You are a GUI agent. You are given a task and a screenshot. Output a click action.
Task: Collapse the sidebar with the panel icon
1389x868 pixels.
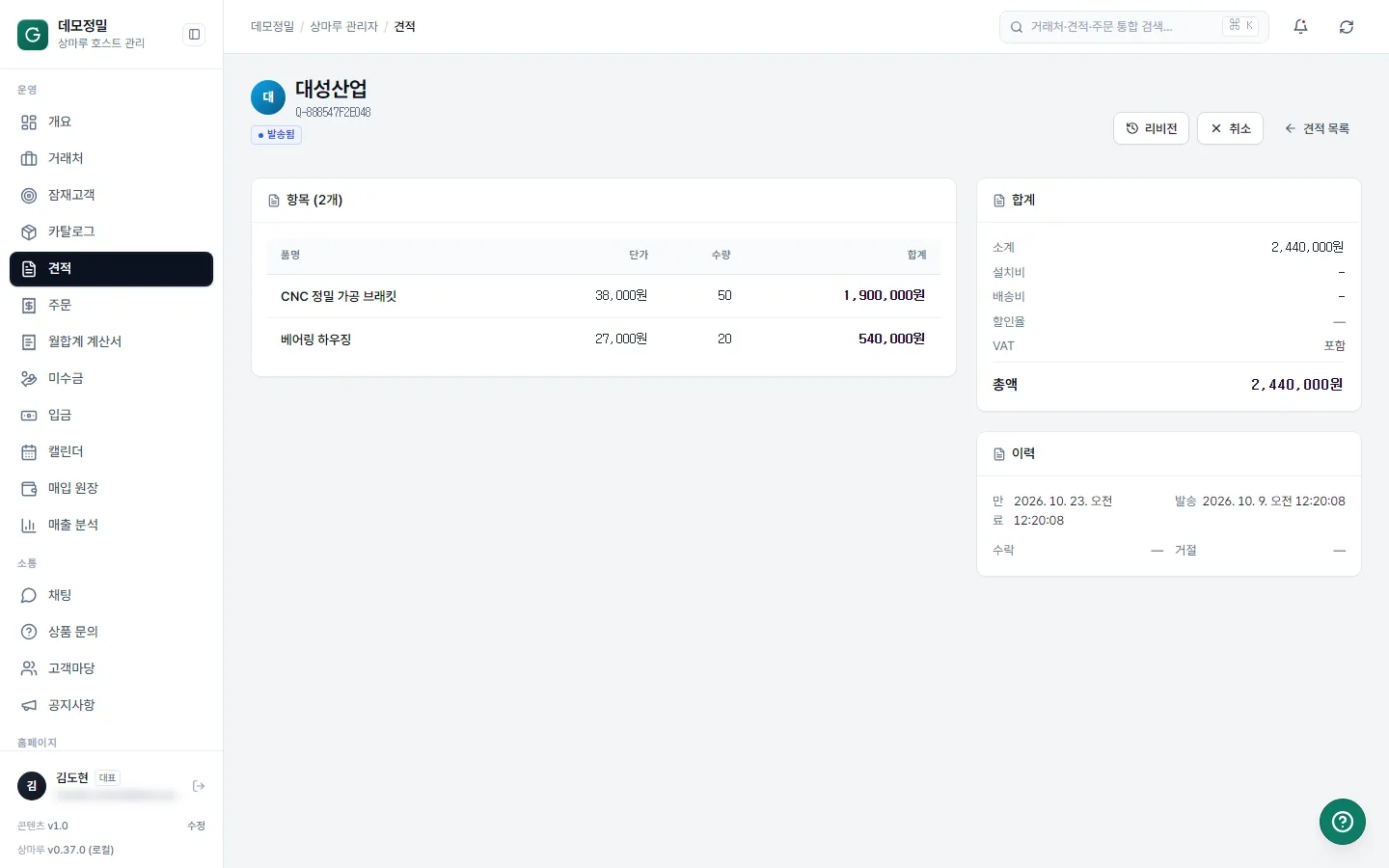(x=194, y=35)
